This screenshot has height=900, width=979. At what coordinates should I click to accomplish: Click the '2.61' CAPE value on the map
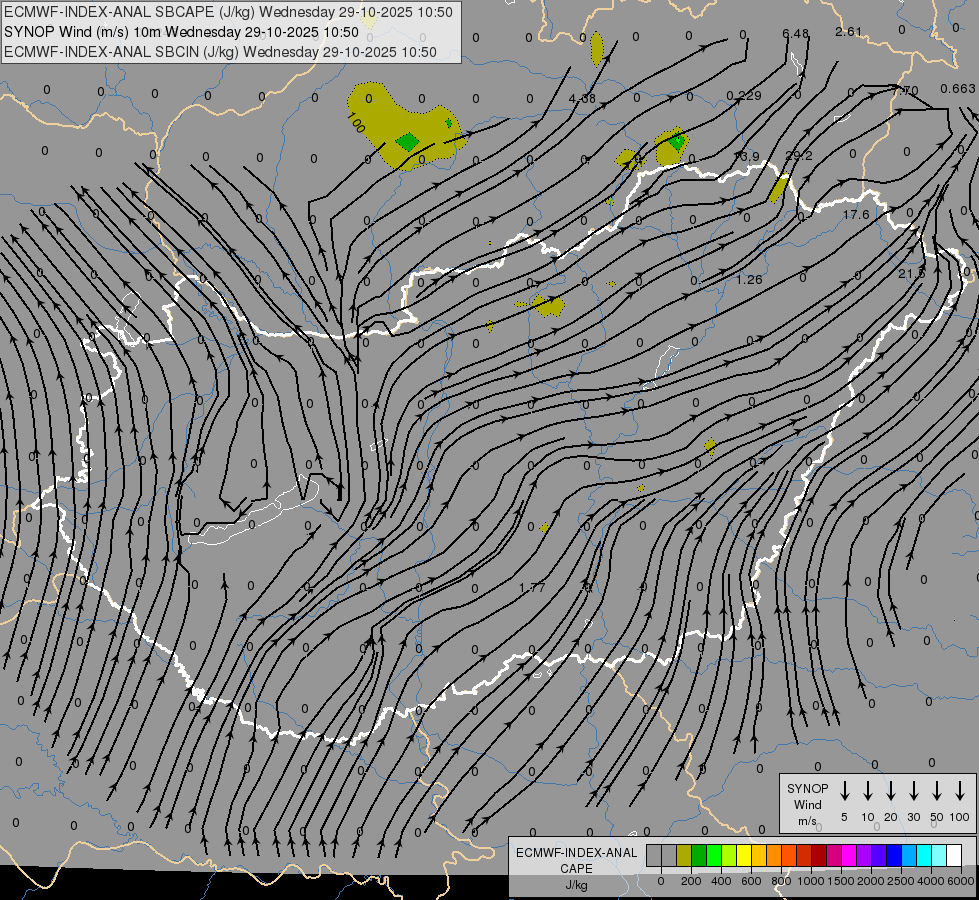849,31
